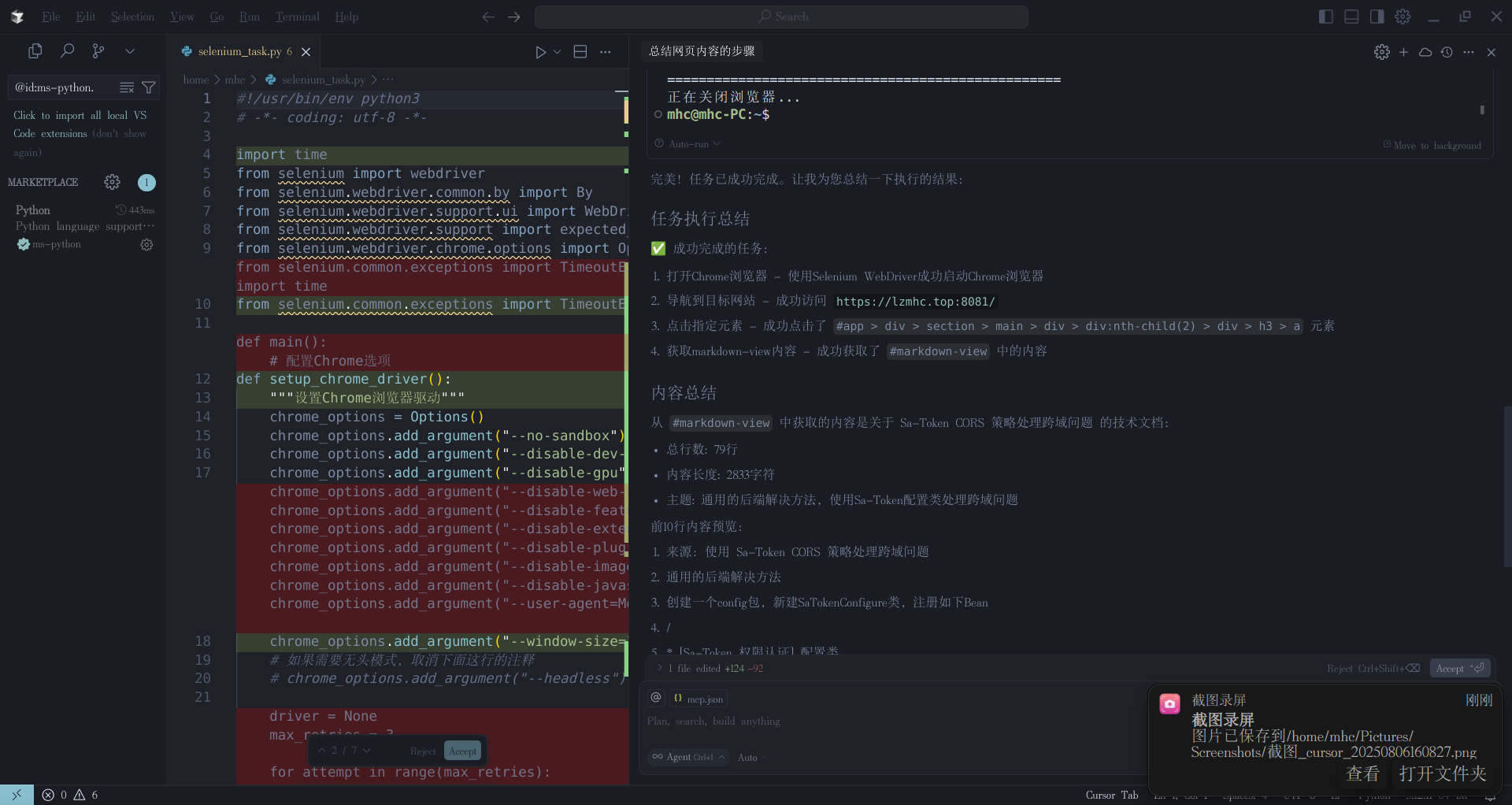Open chat settings gear icon
Viewport: 1512px width, 805px height.
tap(1382, 52)
